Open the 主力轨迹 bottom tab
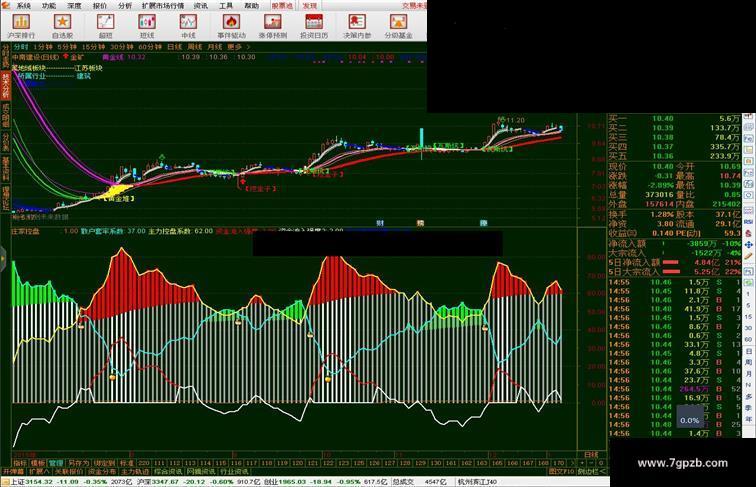The height and width of the screenshot is (487, 756). 135,471
